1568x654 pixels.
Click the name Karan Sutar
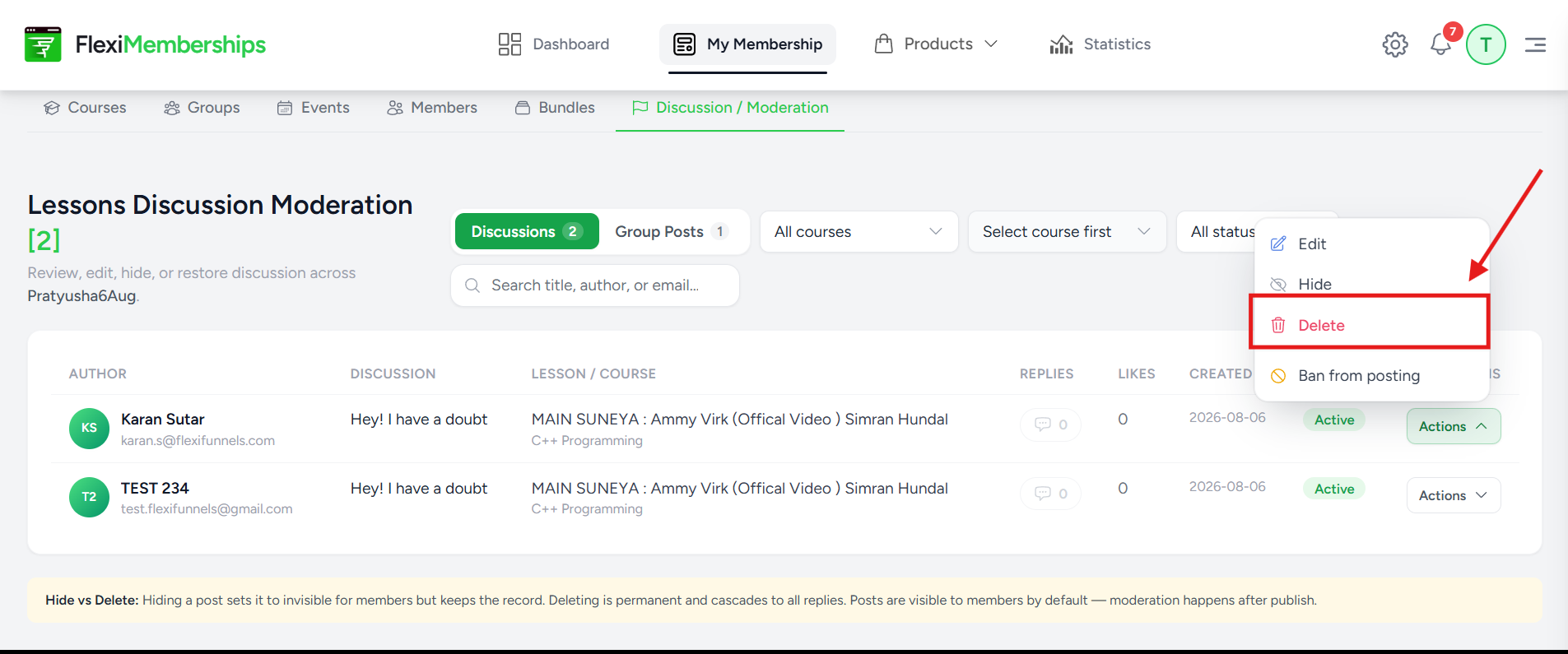pyautogui.click(x=163, y=420)
